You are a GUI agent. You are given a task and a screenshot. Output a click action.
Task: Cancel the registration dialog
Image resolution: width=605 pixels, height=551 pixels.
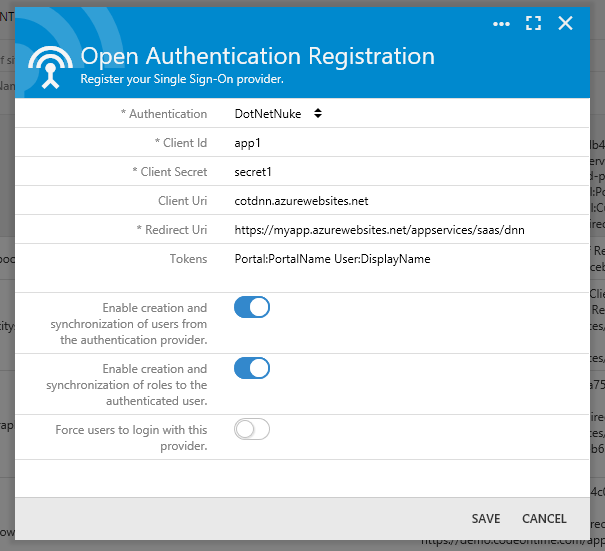tap(544, 519)
